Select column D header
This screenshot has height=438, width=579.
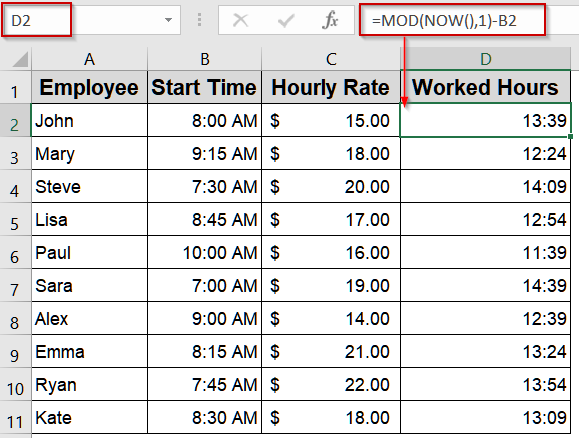point(486,59)
